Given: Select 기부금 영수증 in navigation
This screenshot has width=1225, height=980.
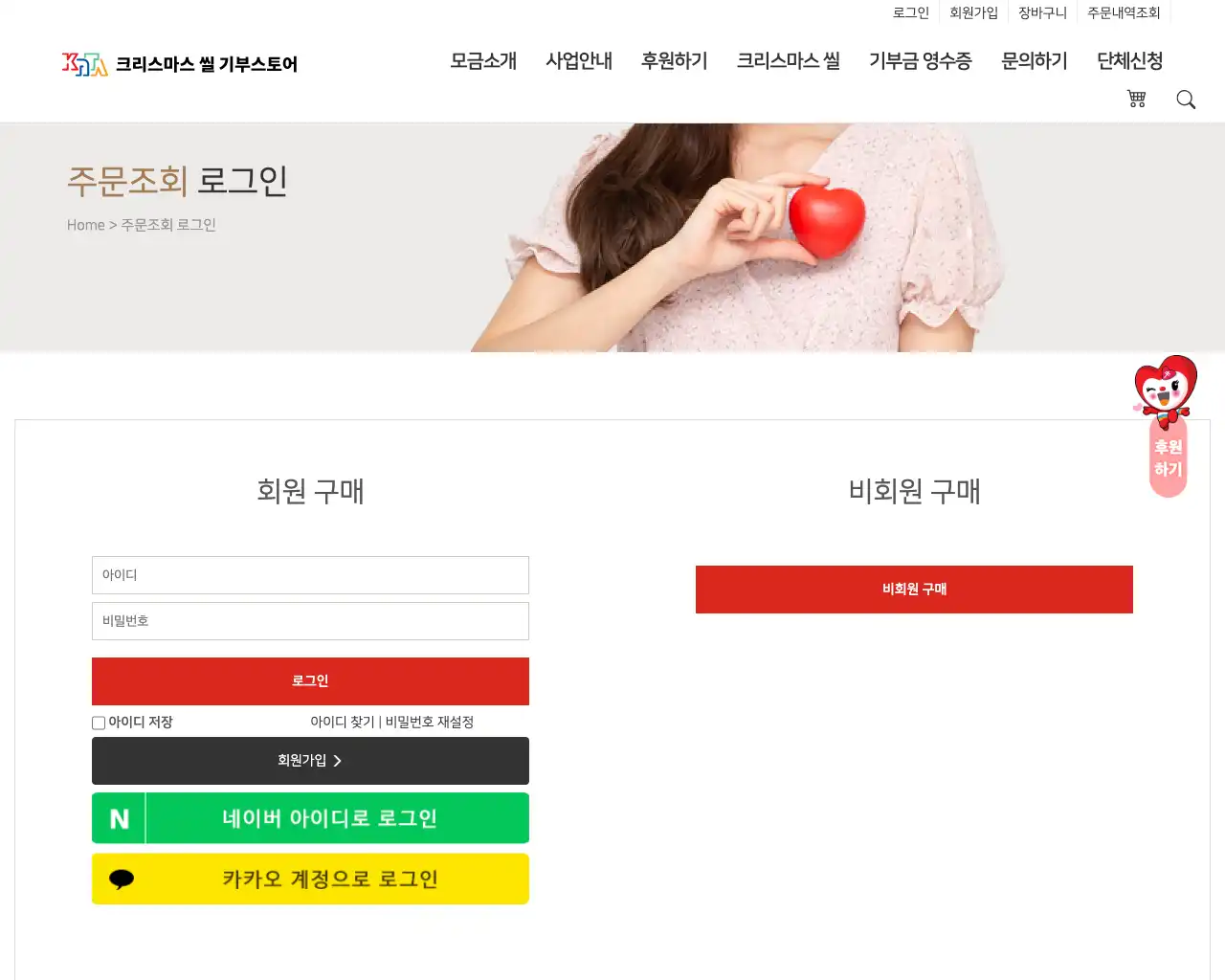Looking at the screenshot, I should coord(921,60).
